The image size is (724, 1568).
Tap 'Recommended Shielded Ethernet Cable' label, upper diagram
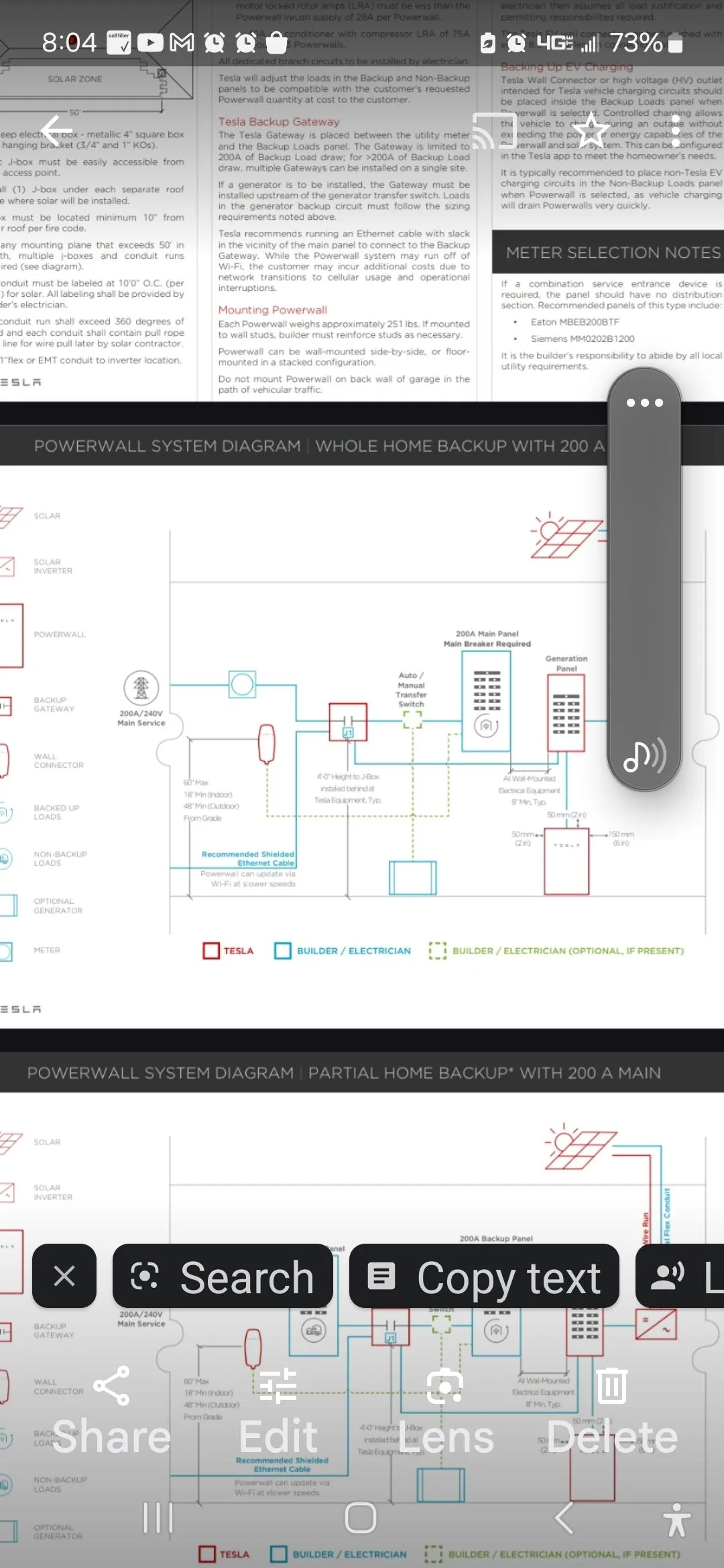pyautogui.click(x=248, y=858)
